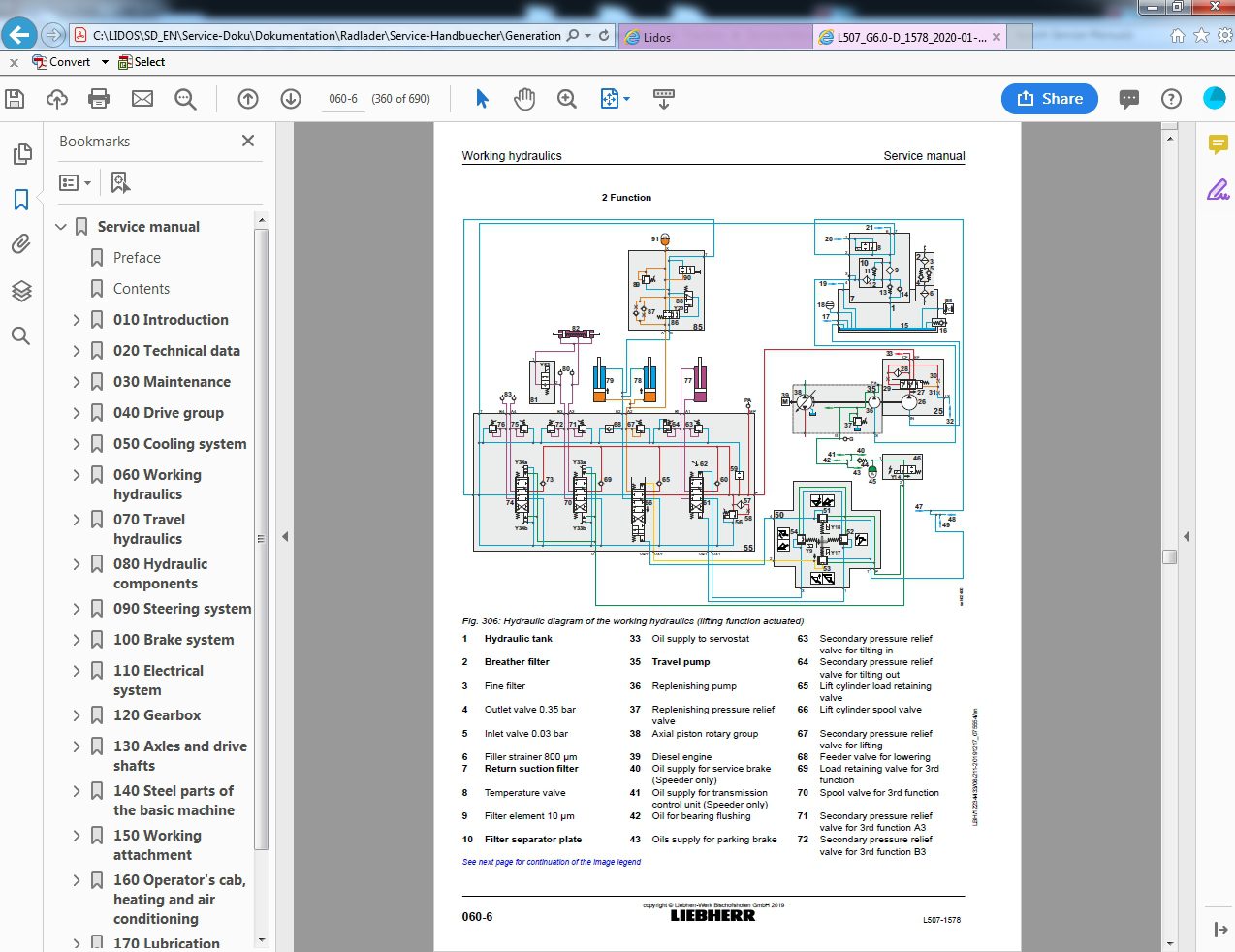Click the blue Share button

coord(1050,99)
